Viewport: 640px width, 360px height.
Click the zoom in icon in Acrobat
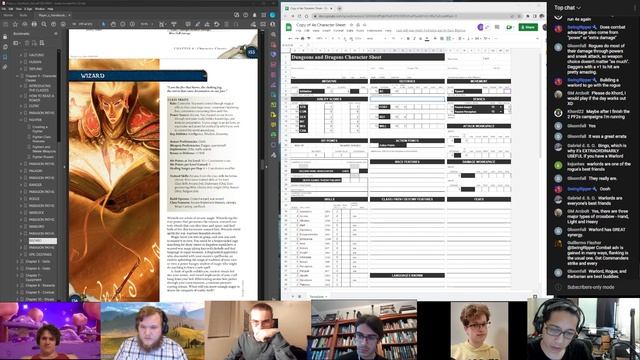point(132,24)
